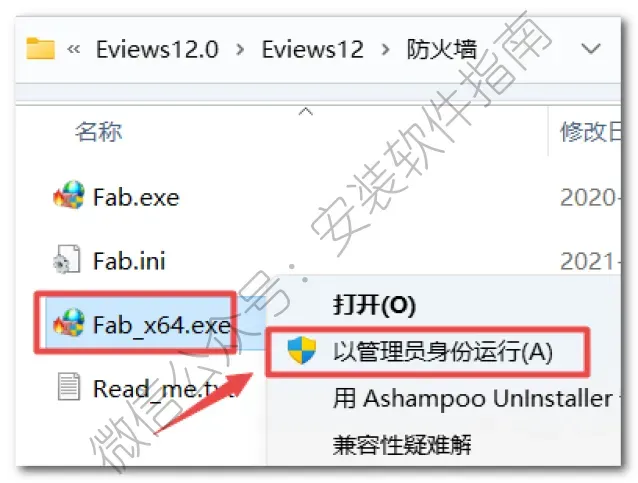
Task: Choose the Ashampoo UnInstaller menu option
Action: (476, 398)
